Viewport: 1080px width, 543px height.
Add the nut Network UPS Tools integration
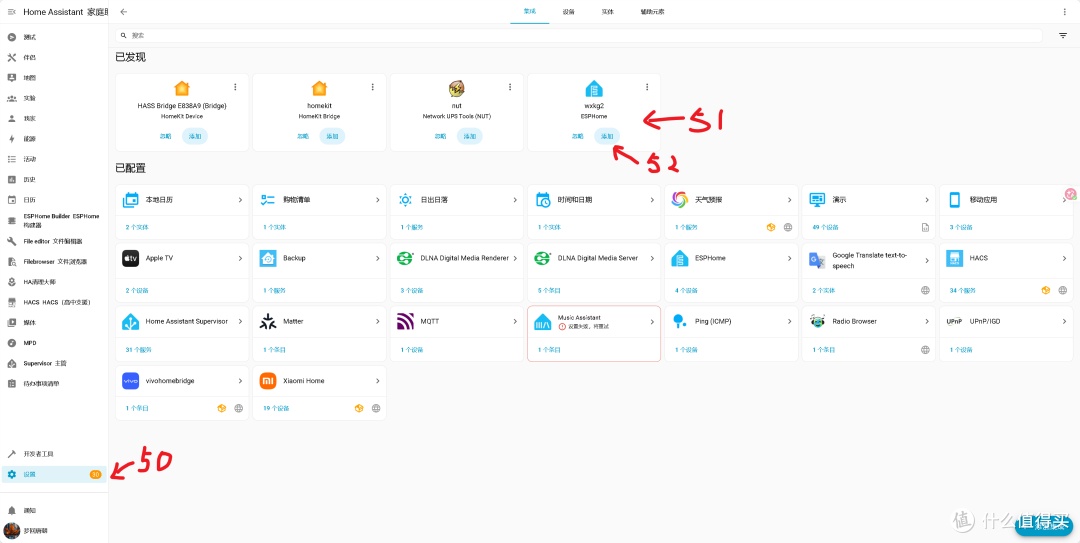470,136
